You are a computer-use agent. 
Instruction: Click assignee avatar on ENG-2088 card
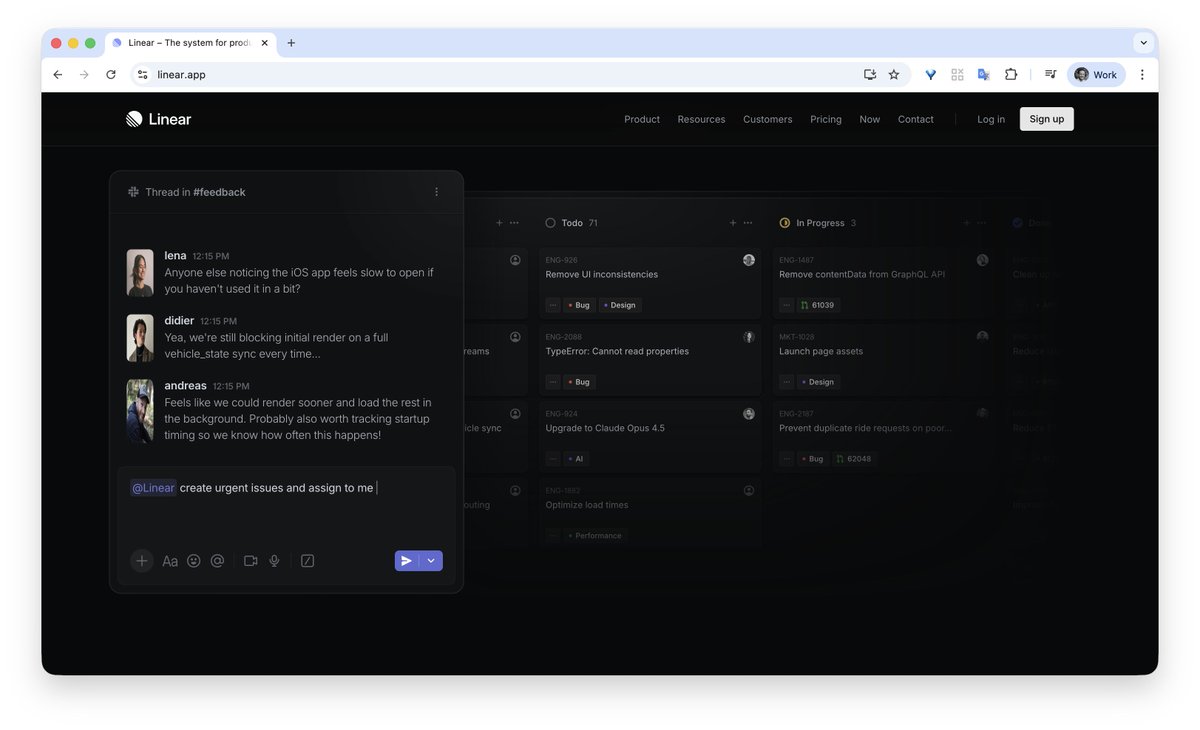(x=749, y=337)
